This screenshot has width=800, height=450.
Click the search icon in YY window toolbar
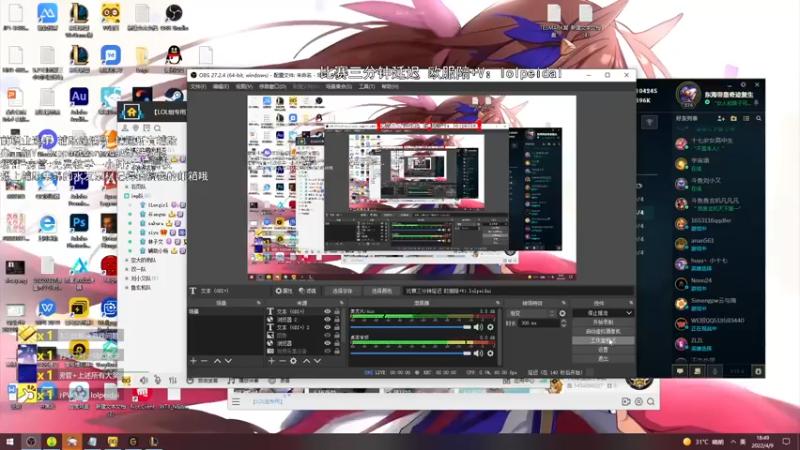[158, 128]
